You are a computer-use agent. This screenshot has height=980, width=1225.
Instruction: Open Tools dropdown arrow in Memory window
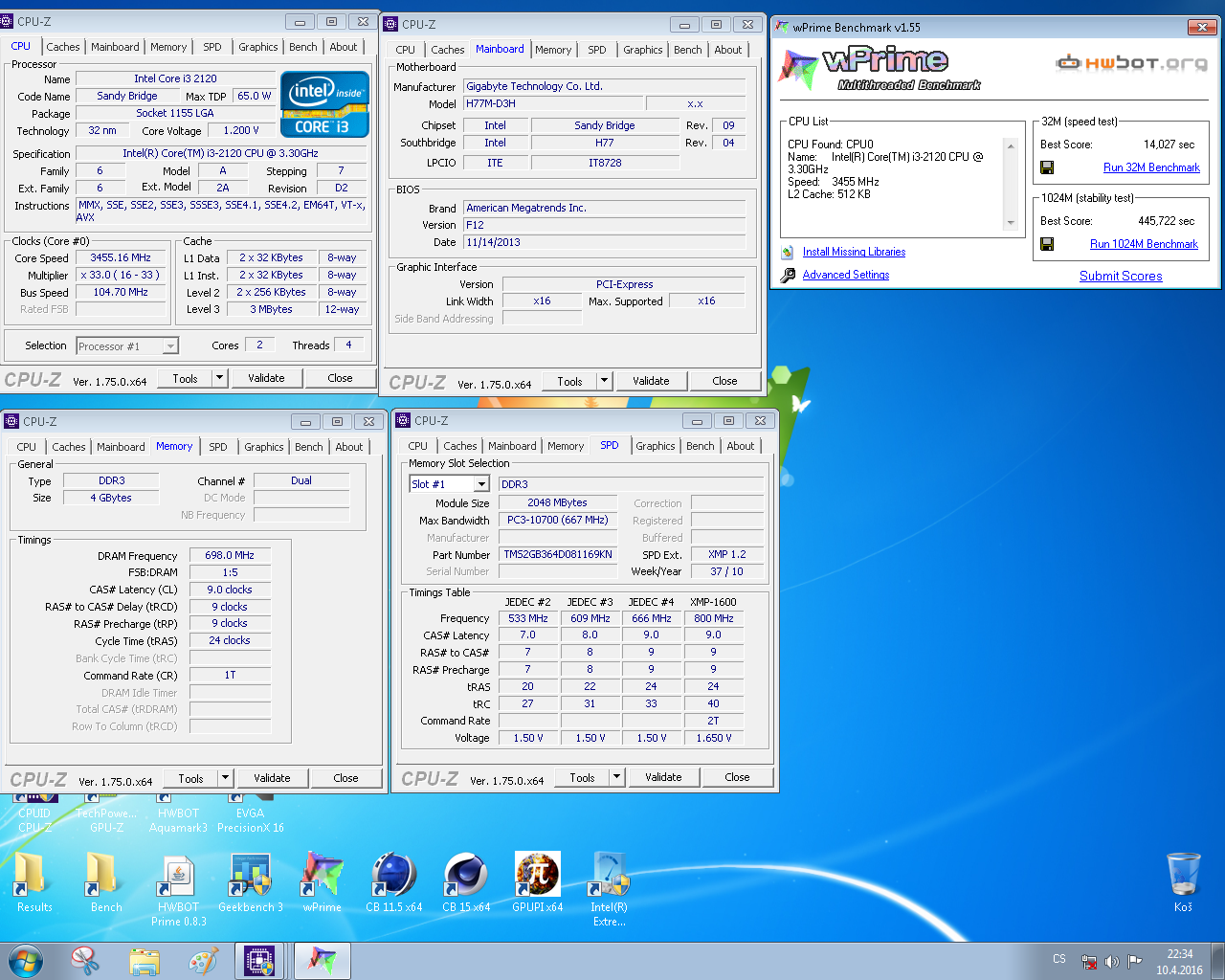tap(225, 778)
